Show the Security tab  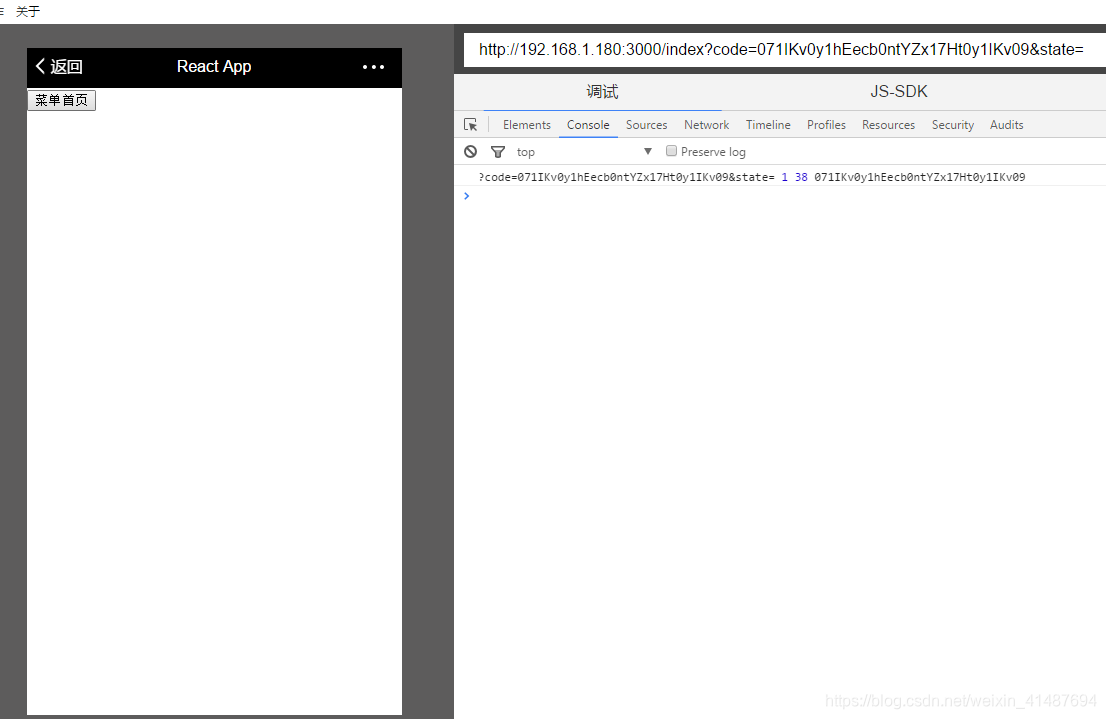pos(952,125)
